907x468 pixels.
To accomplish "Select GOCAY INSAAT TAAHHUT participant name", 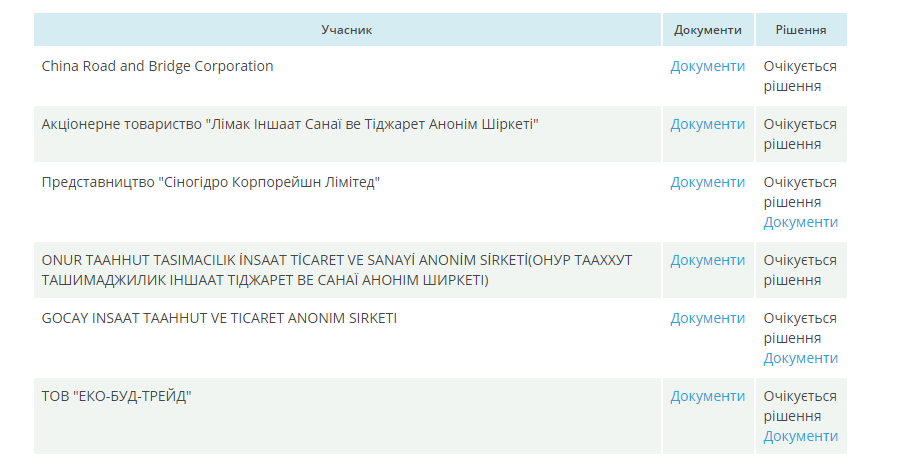I will tap(219, 318).
